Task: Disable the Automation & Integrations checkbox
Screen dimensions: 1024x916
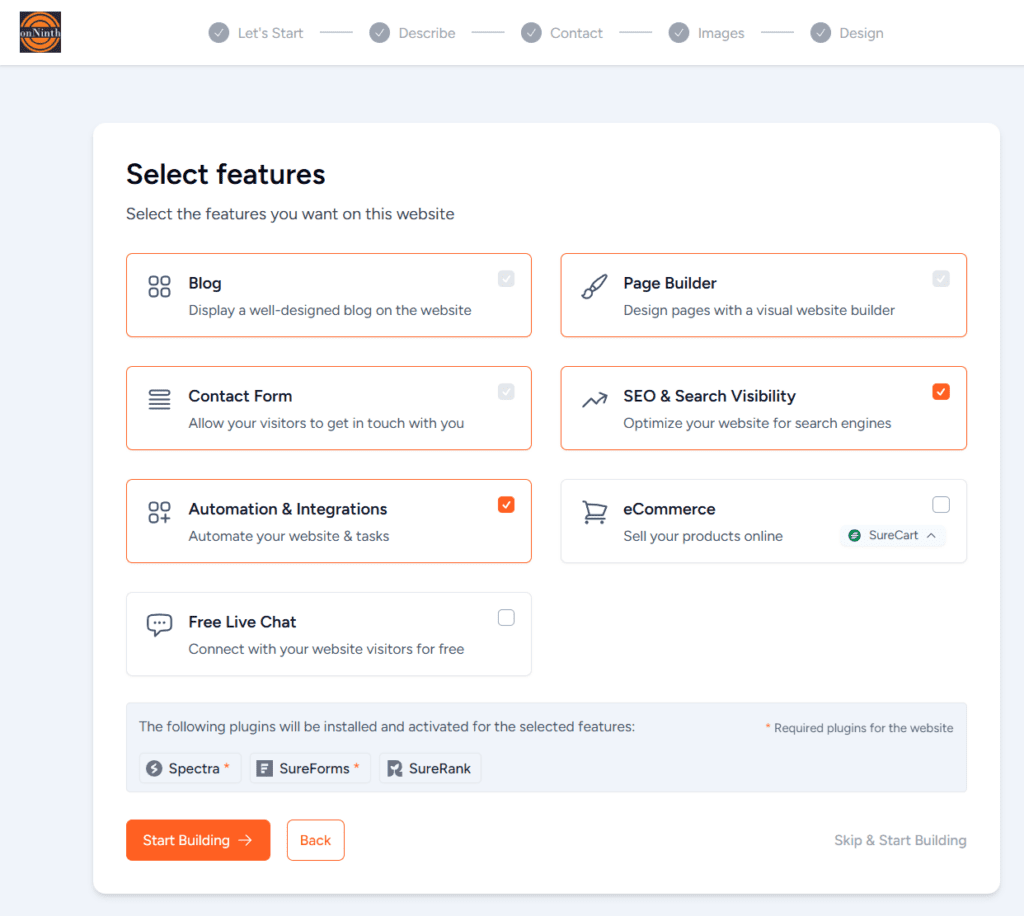Action: pos(506,505)
